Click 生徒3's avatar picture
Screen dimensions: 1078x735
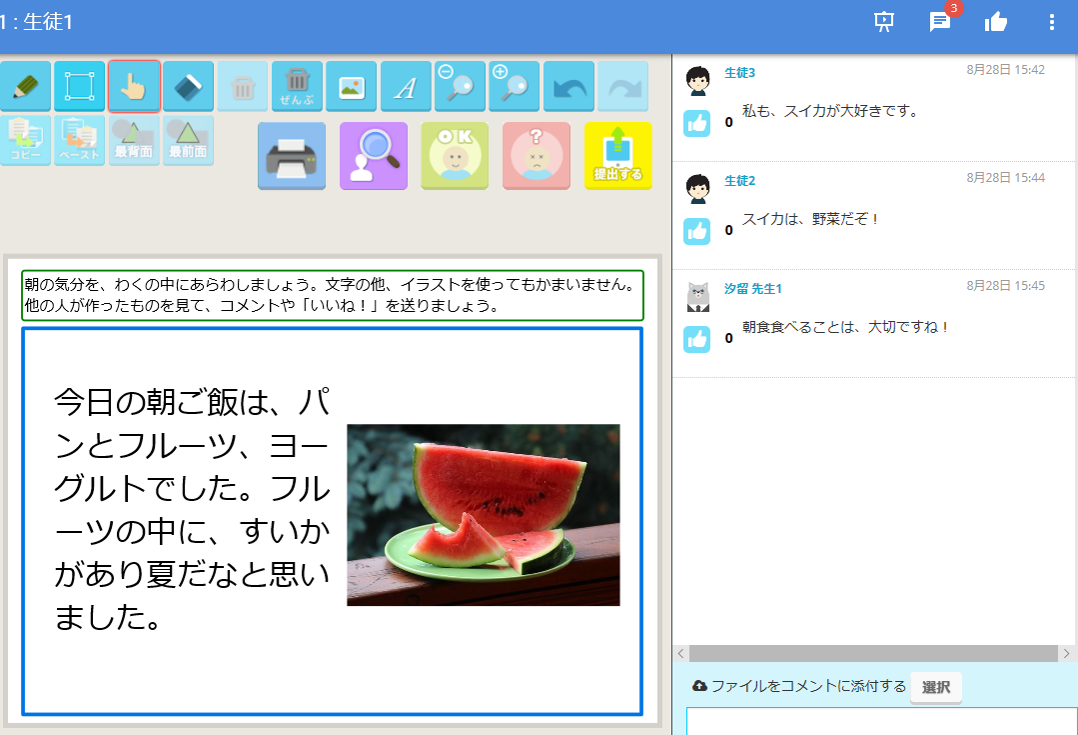point(698,81)
